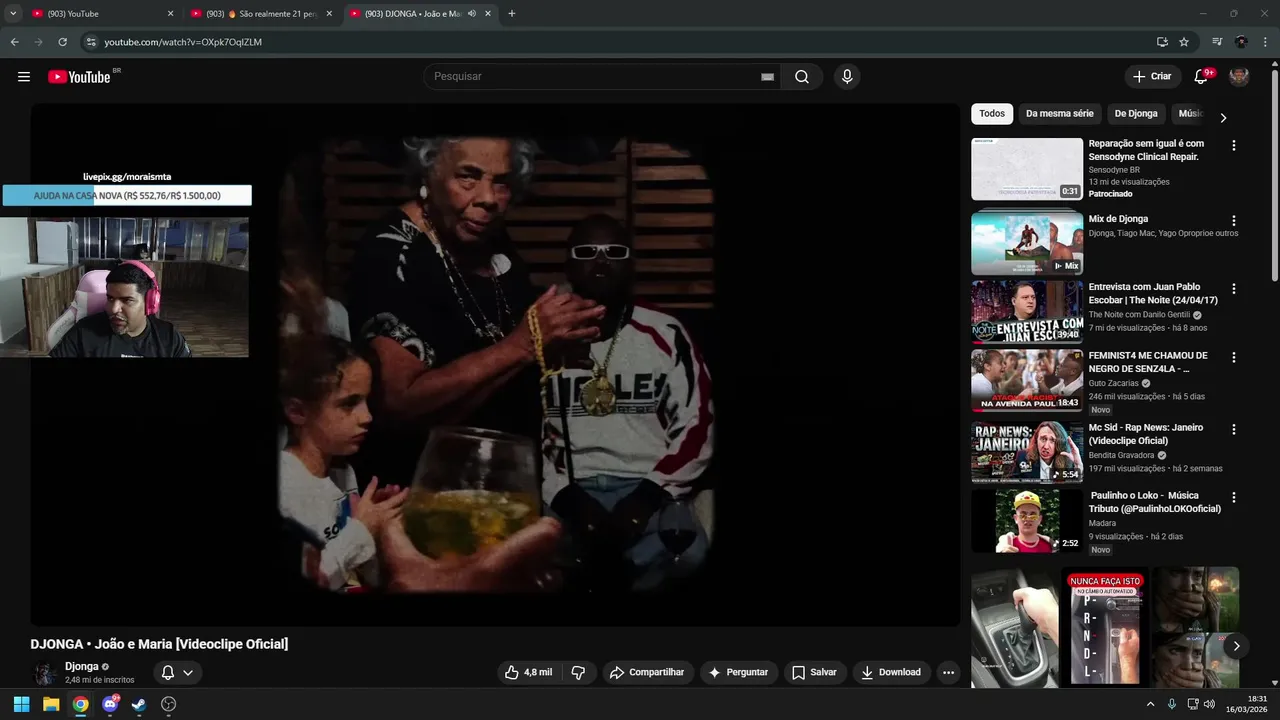
Task: Open options for Juan Pablo Escobar interview
Action: [x=1233, y=288]
